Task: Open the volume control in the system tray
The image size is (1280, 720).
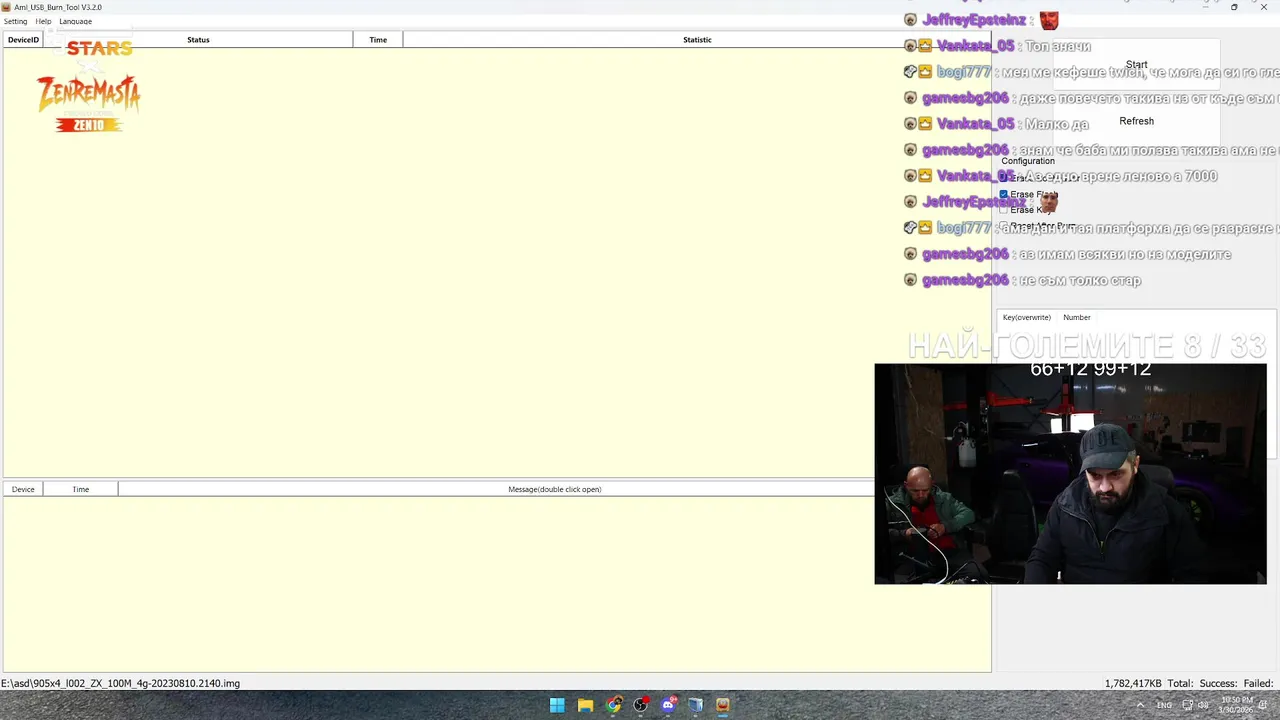Action: point(1203,705)
